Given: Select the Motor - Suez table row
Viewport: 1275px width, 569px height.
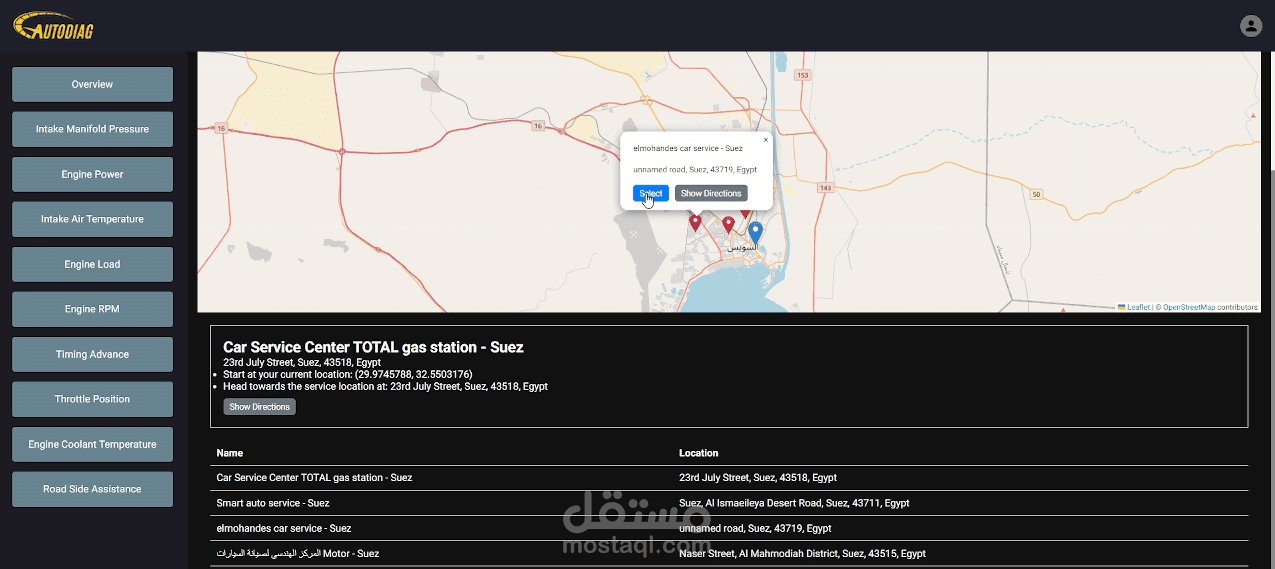Looking at the screenshot, I should (729, 553).
